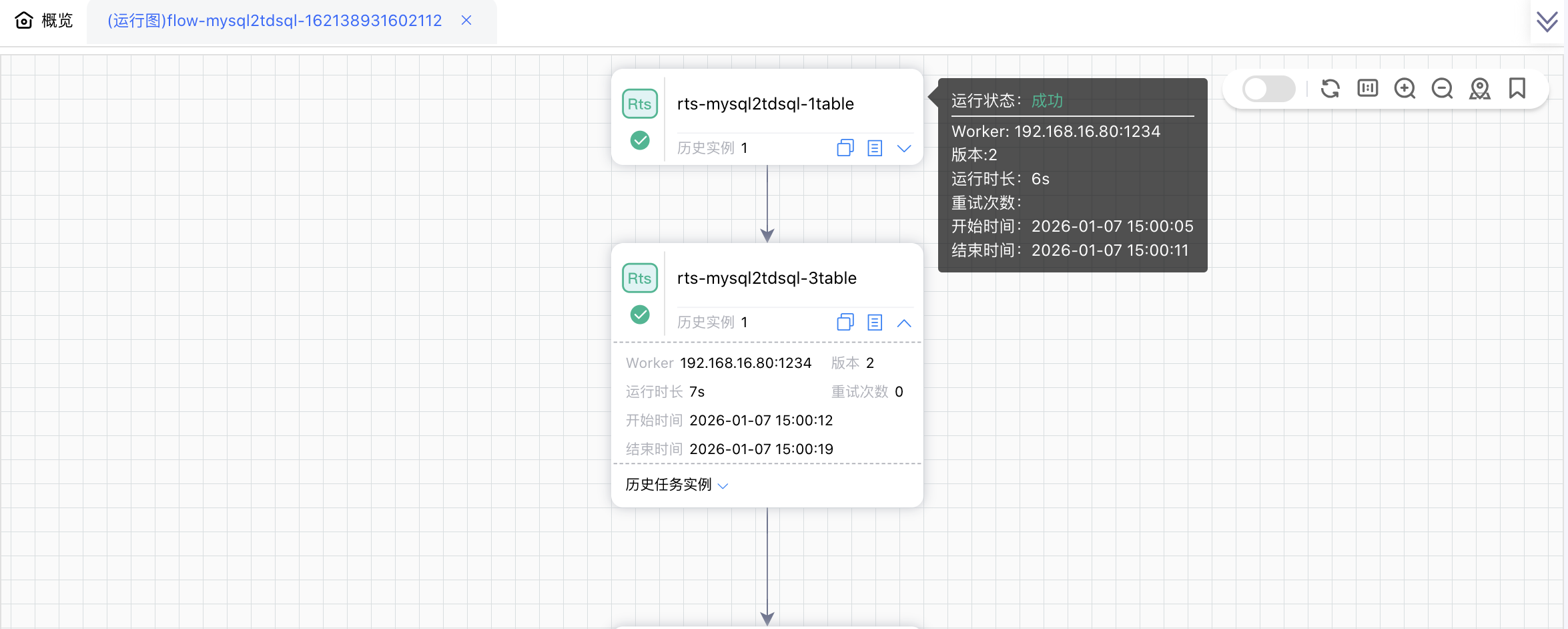Click the green success check on rts-mysql2tdsql-3table
The height and width of the screenshot is (629, 1568).
640,314
